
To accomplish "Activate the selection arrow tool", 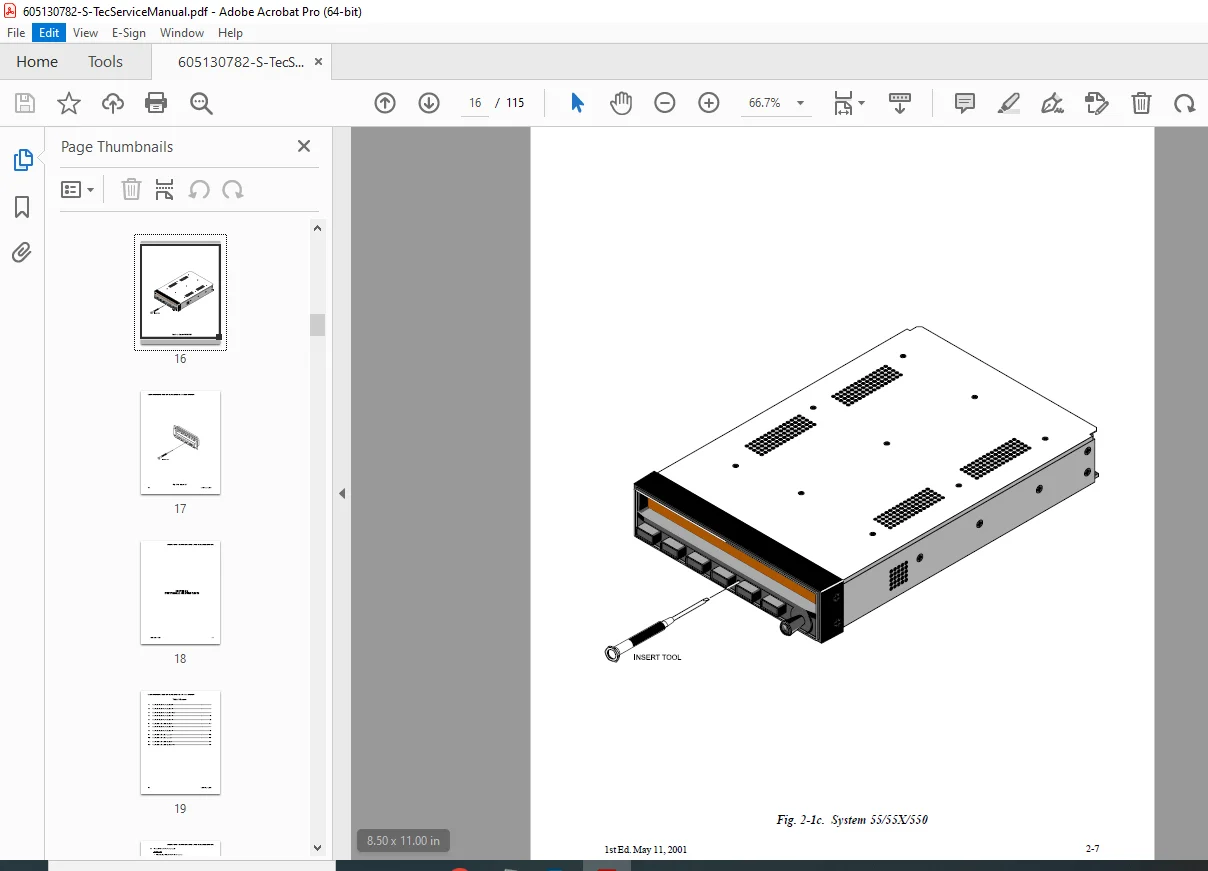I will click(x=577, y=103).
